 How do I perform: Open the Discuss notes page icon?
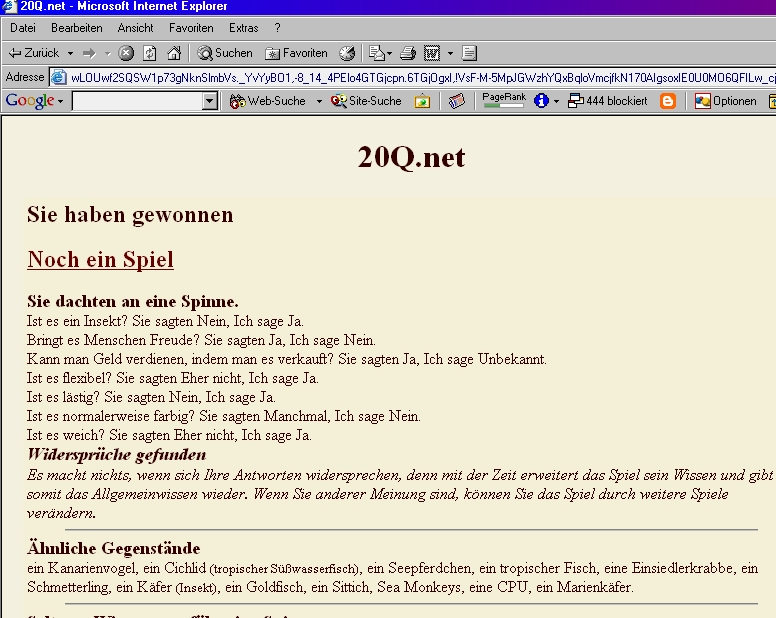[469, 53]
